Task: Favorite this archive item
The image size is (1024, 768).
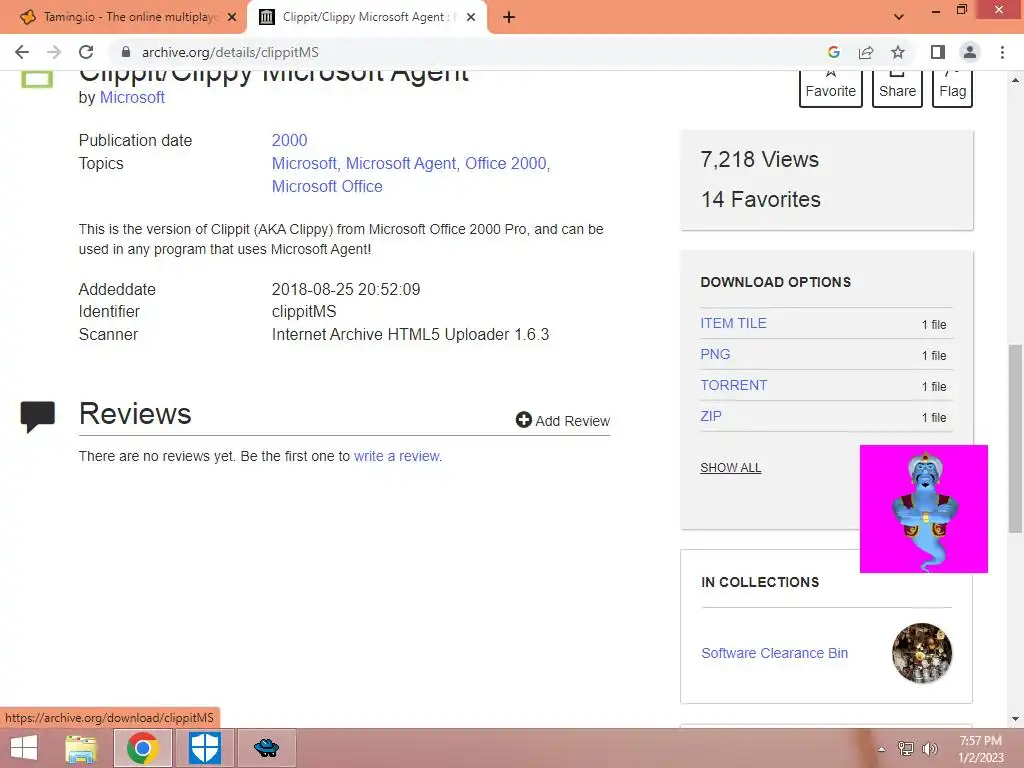Action: tap(831, 89)
